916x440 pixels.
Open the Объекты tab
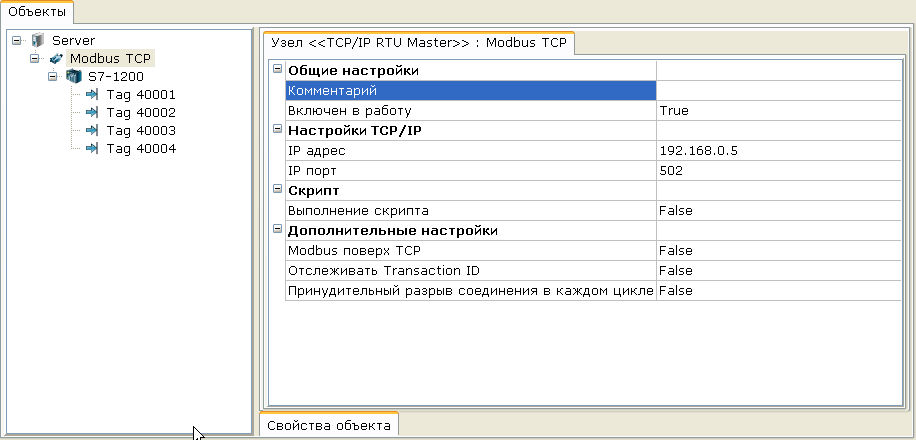click(x=37, y=12)
